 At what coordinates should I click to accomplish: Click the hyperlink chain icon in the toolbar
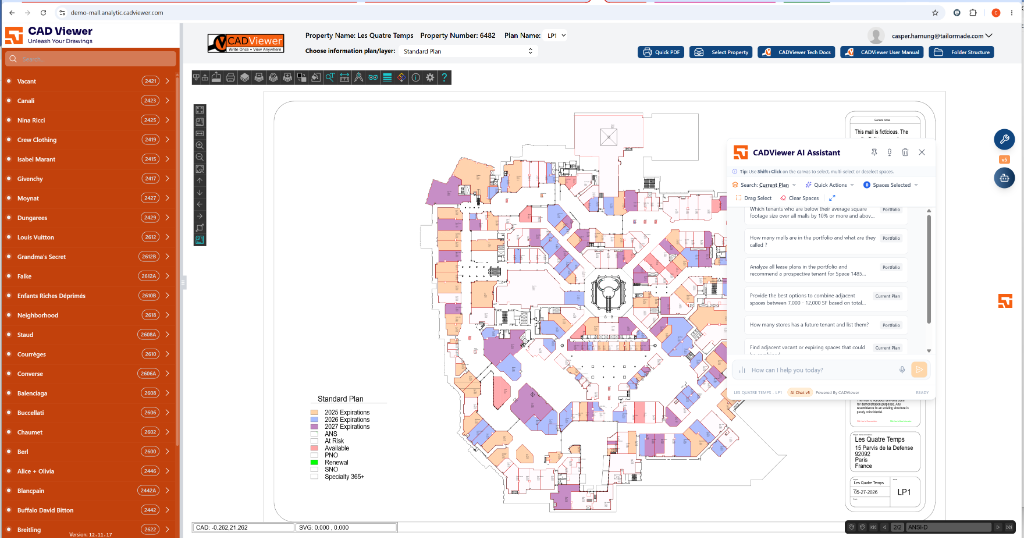373,78
